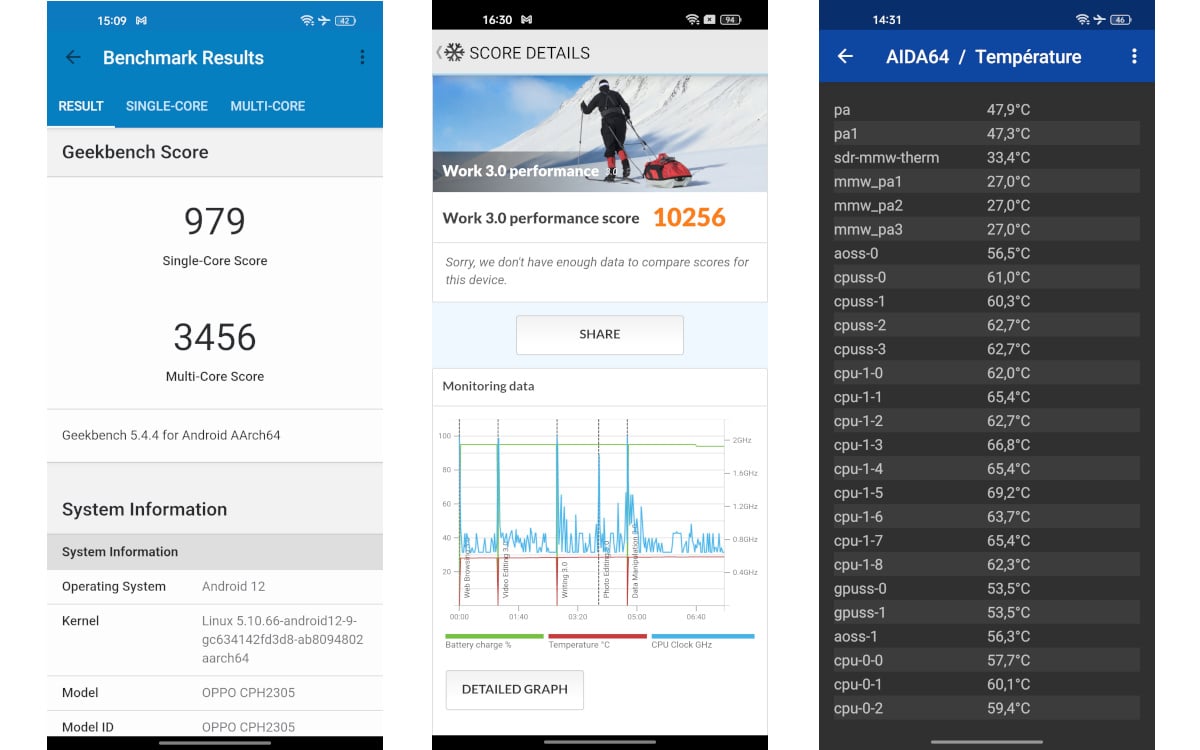
Task: Switch to the MULTI-CORE tab
Action: click(x=267, y=106)
